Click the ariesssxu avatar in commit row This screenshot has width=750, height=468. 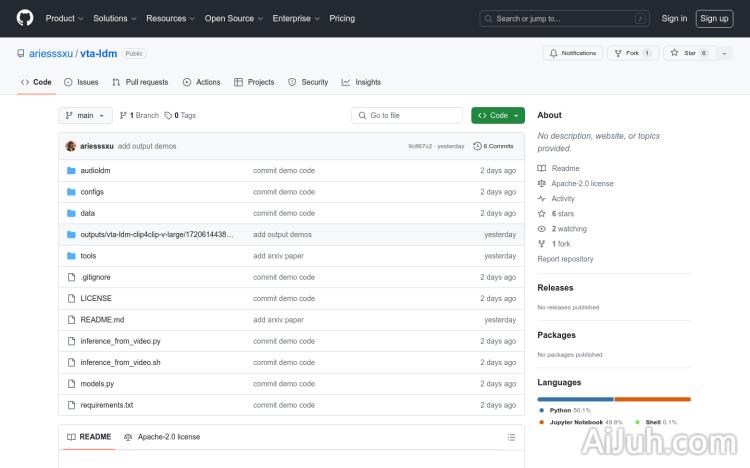[71, 146]
